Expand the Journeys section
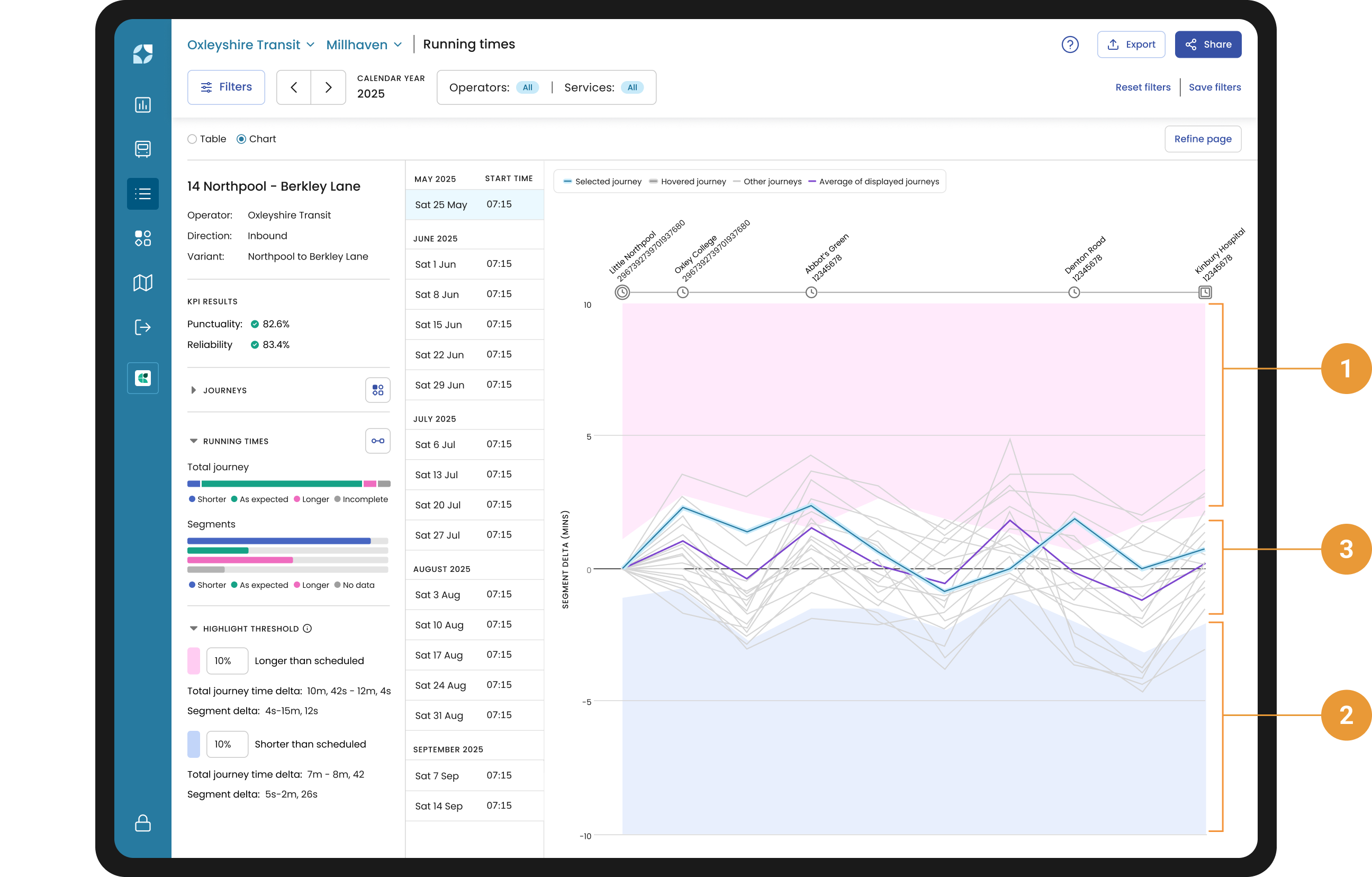Image resolution: width=1372 pixels, height=877 pixels. click(x=193, y=390)
